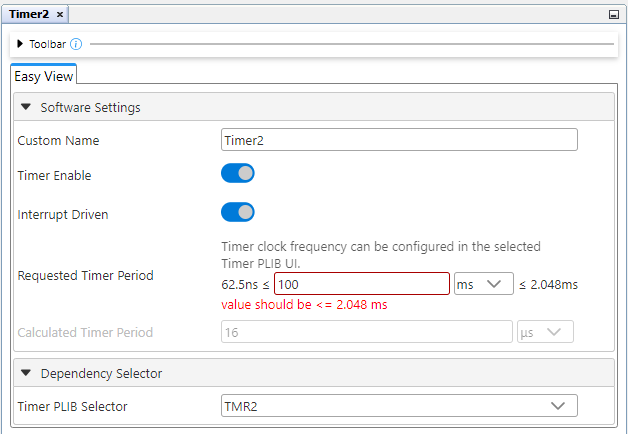The image size is (628, 434).
Task: Minimize the Timer2 panel window
Action: click(x=613, y=15)
